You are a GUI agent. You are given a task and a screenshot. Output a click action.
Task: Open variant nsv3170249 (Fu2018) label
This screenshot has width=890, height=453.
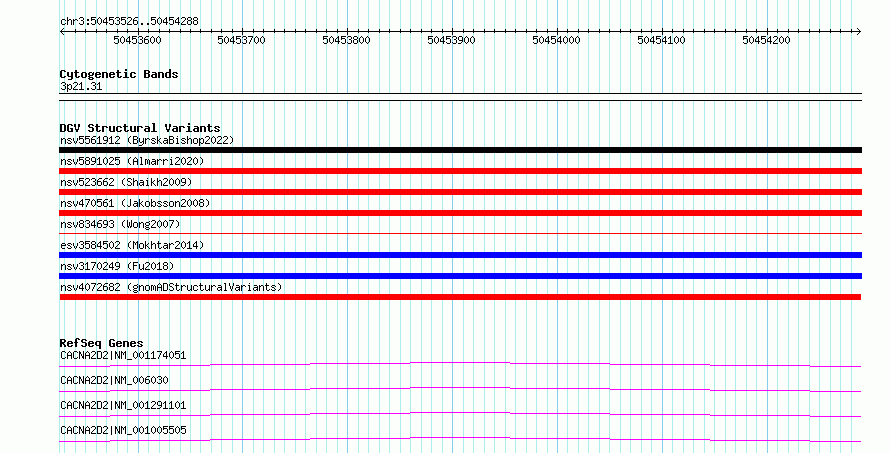[x=117, y=266]
